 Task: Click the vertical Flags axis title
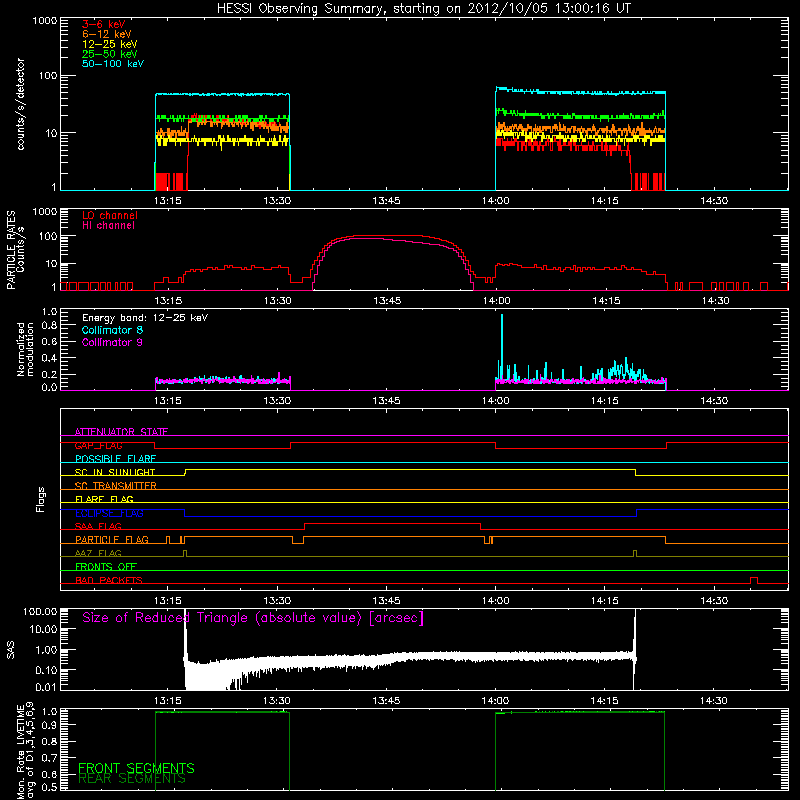click(x=41, y=499)
